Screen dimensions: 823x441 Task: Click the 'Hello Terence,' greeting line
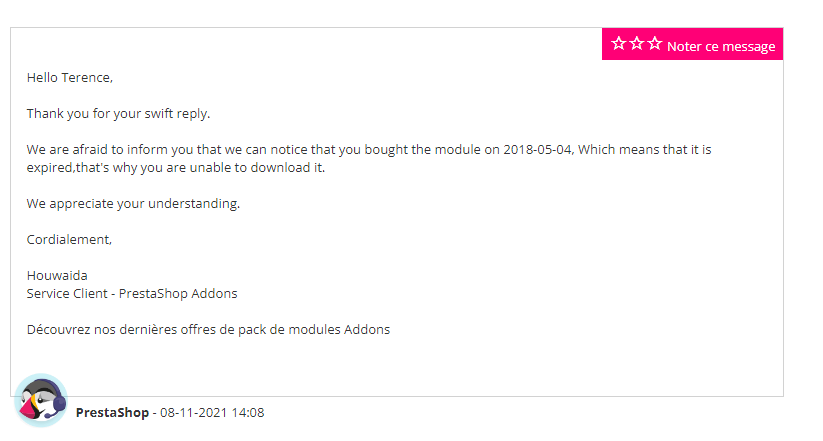click(x=70, y=77)
